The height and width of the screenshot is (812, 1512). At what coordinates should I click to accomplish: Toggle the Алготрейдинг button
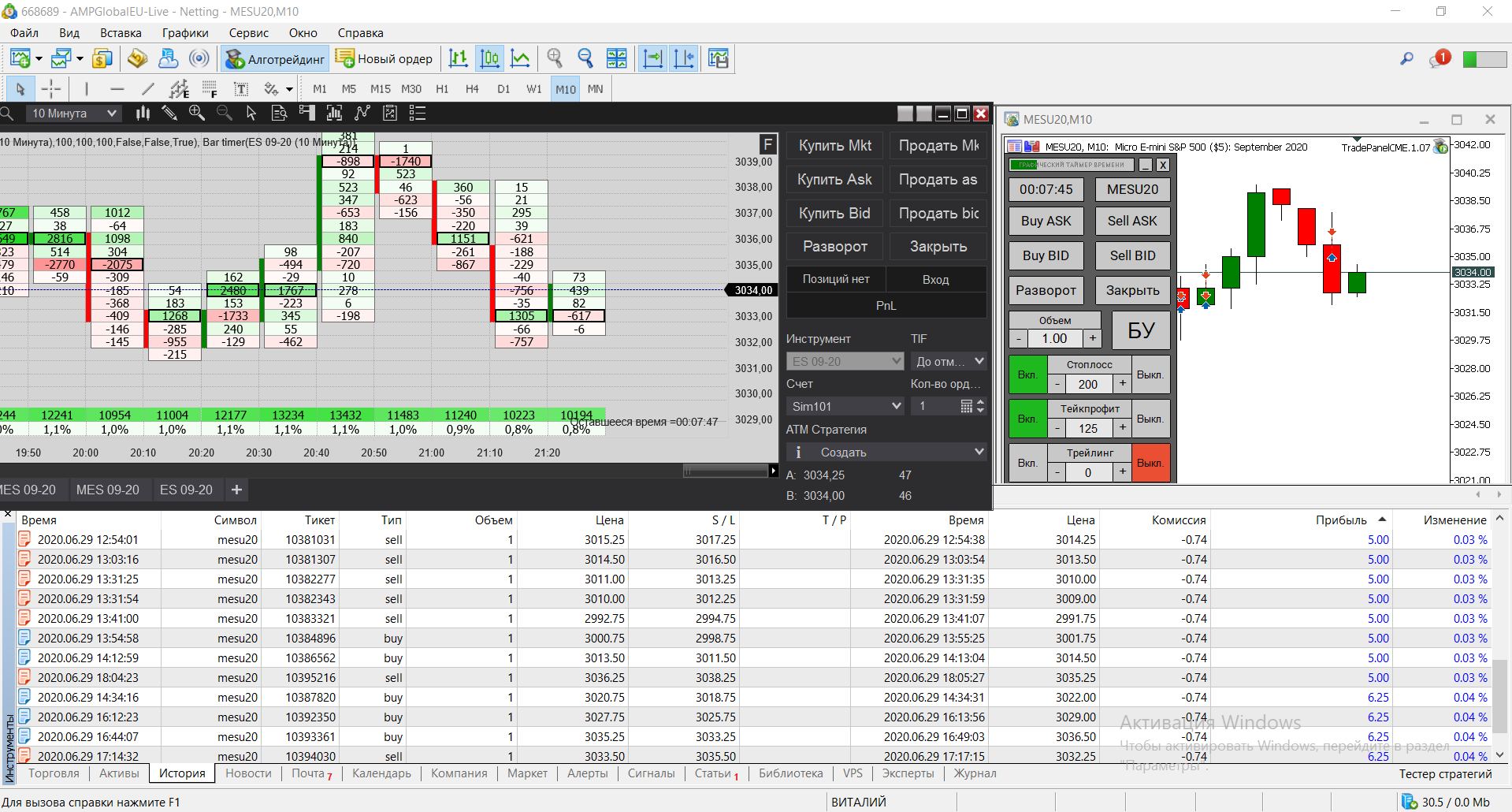[x=275, y=59]
